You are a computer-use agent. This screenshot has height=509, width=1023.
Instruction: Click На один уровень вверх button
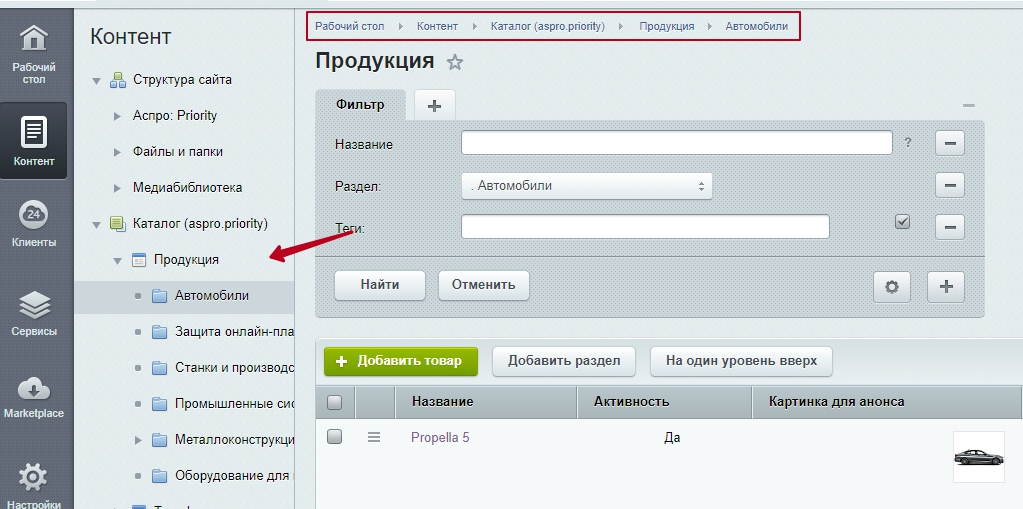click(741, 361)
